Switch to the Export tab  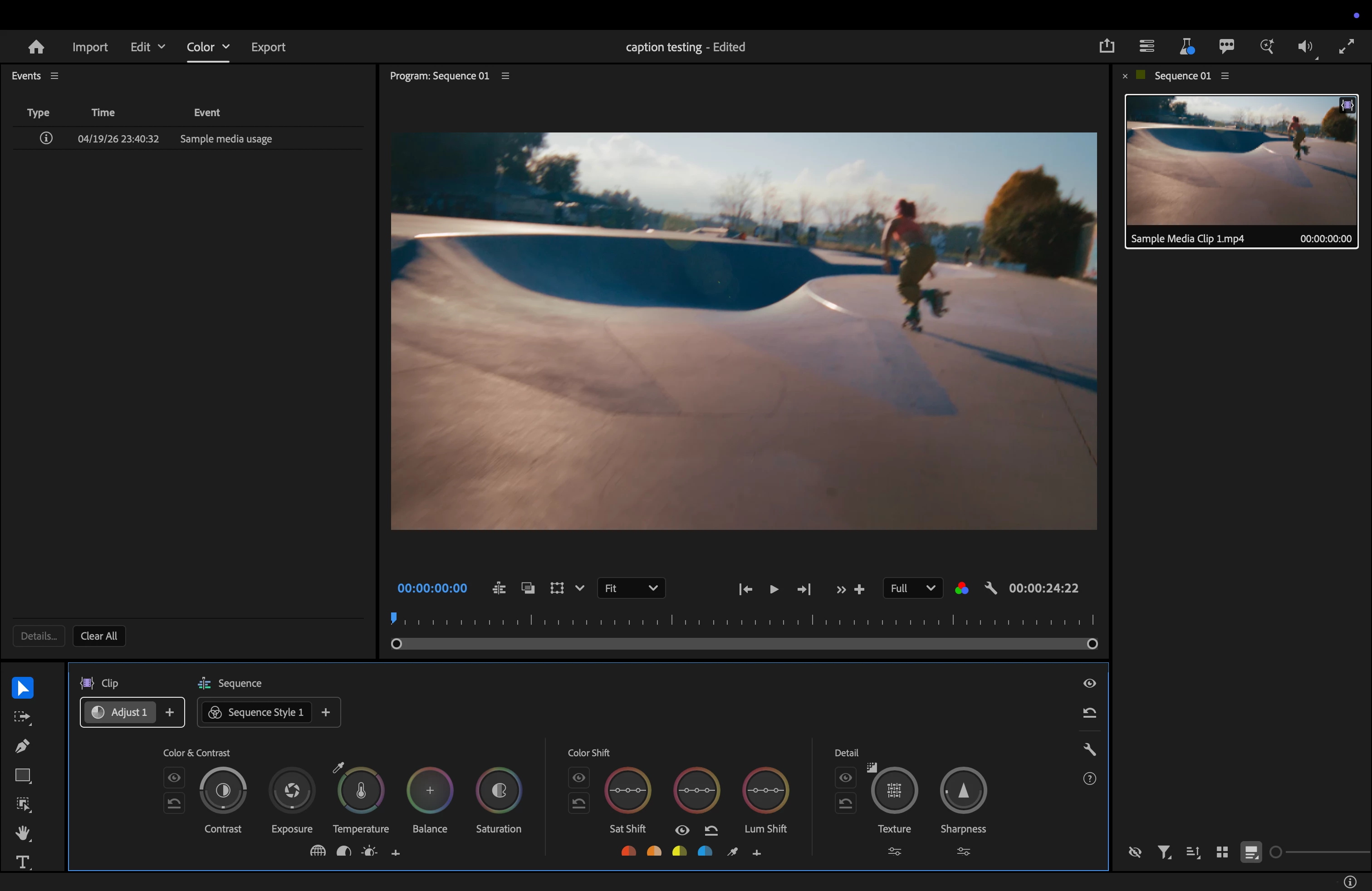pos(268,47)
